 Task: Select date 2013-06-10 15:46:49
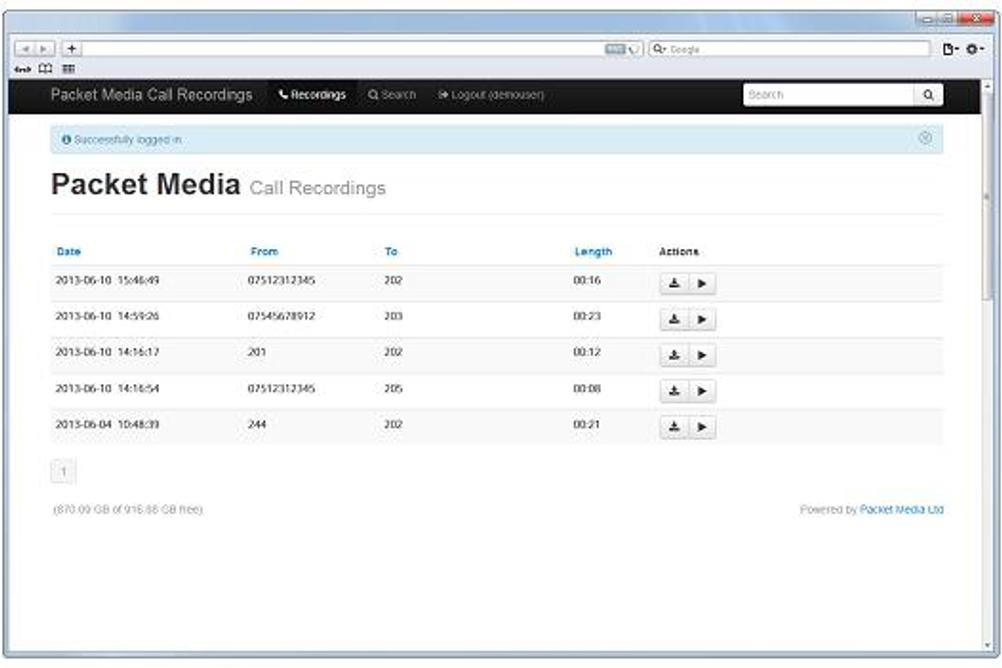click(107, 280)
